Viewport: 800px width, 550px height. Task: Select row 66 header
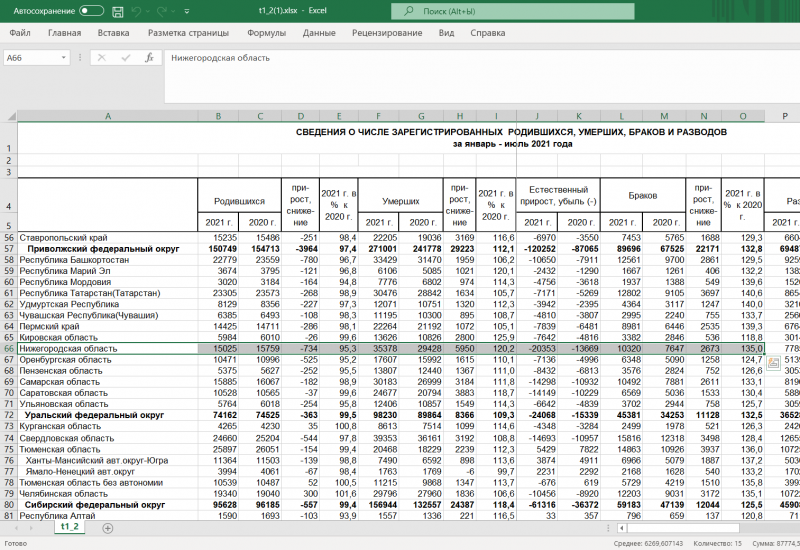[9, 348]
